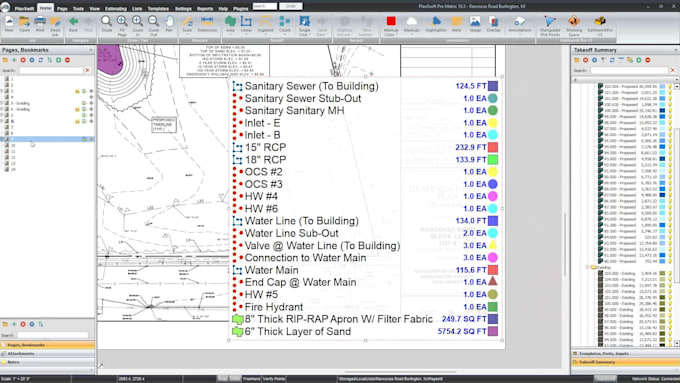Open the Scale tool dropdown arrow

pos(187,34)
